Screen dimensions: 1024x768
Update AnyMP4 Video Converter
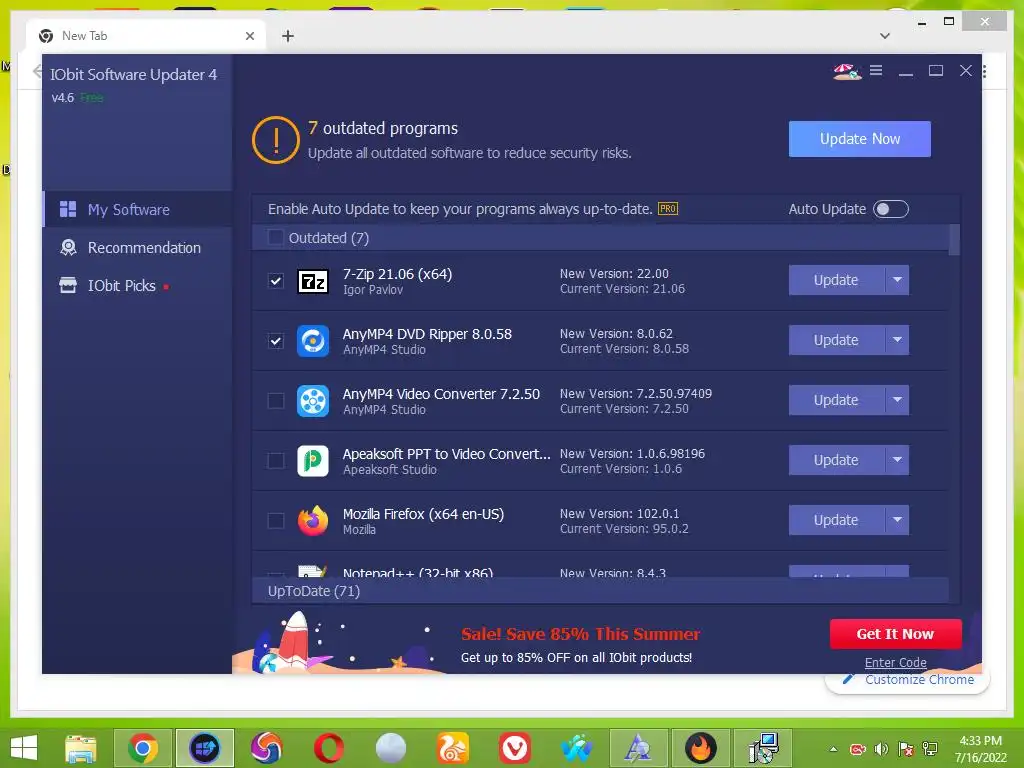tap(837, 400)
